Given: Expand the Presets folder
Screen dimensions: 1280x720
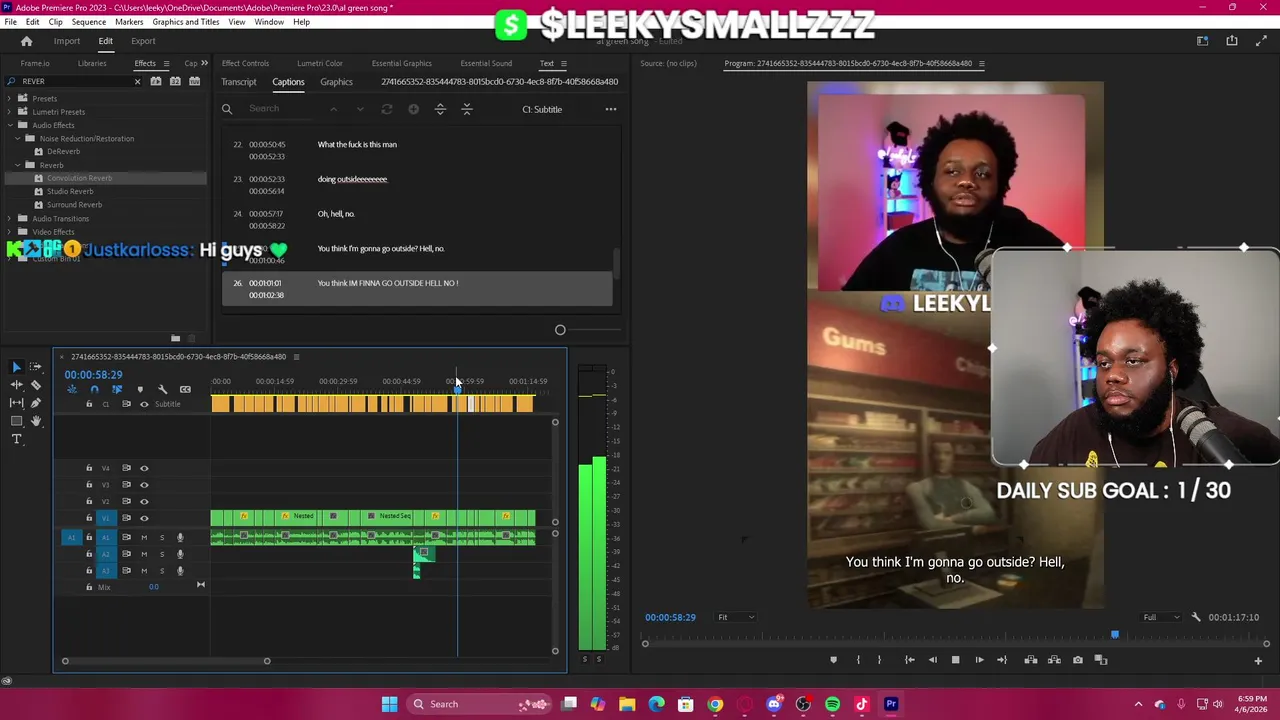Looking at the screenshot, I should (x=10, y=98).
